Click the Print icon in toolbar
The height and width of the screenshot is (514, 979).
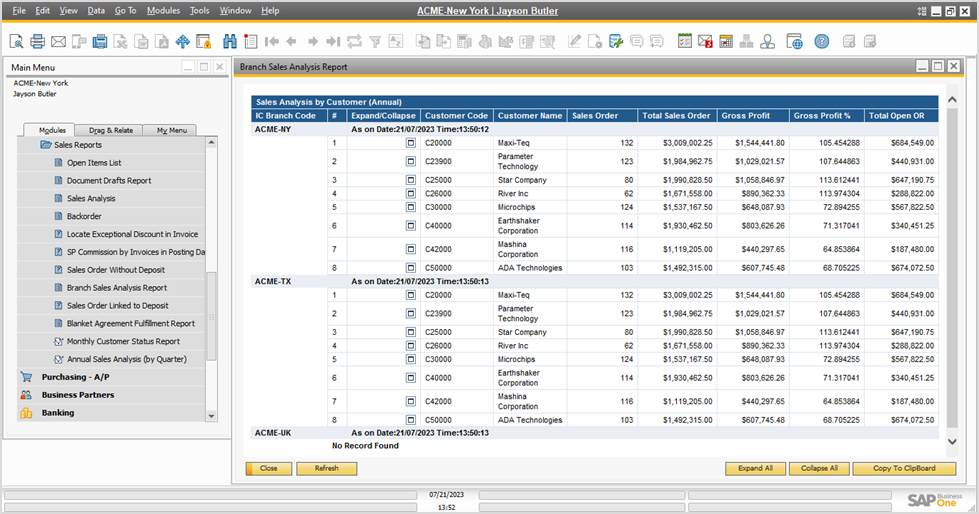pos(37,41)
